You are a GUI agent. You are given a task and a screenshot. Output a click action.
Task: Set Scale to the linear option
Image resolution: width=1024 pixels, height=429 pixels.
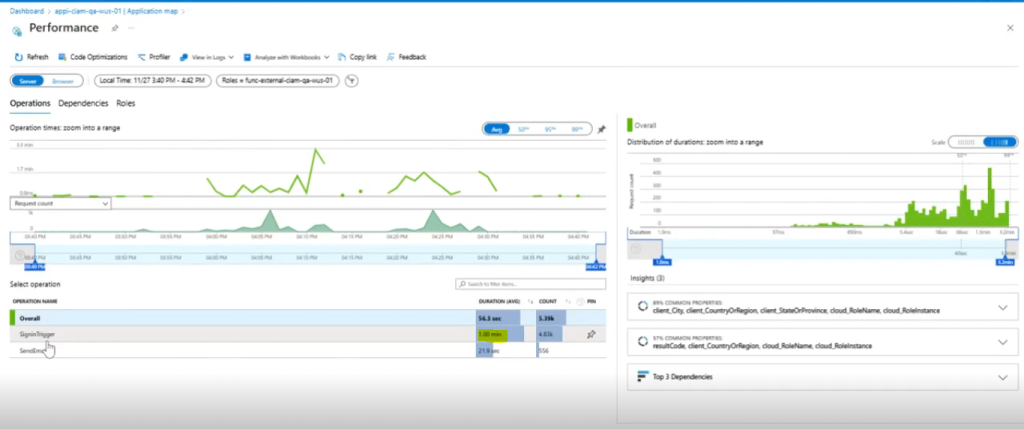coord(965,142)
